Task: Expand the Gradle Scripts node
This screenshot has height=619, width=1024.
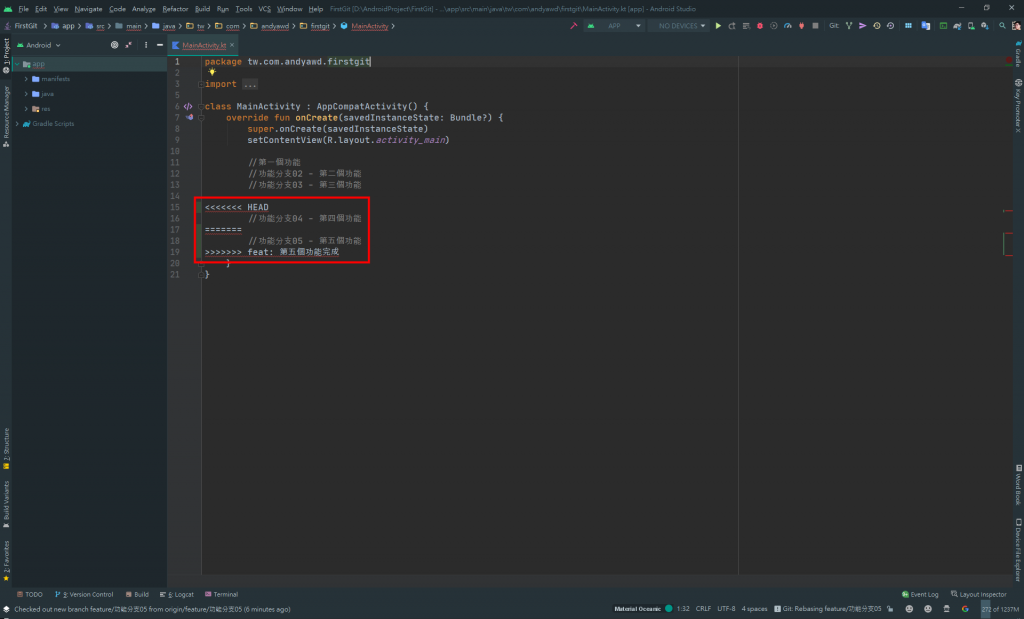Action: (17, 123)
